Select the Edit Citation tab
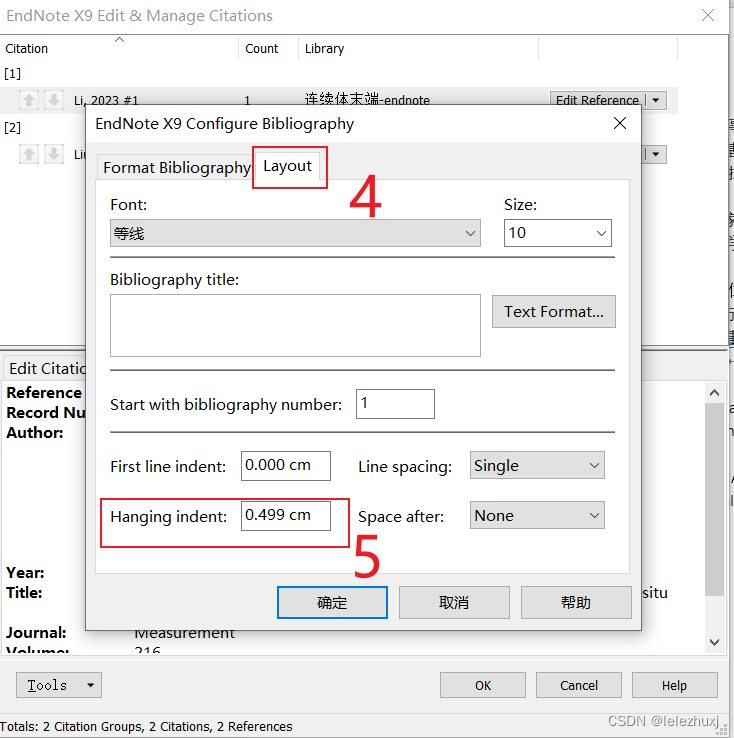This screenshot has height=738, width=734. tap(46, 368)
